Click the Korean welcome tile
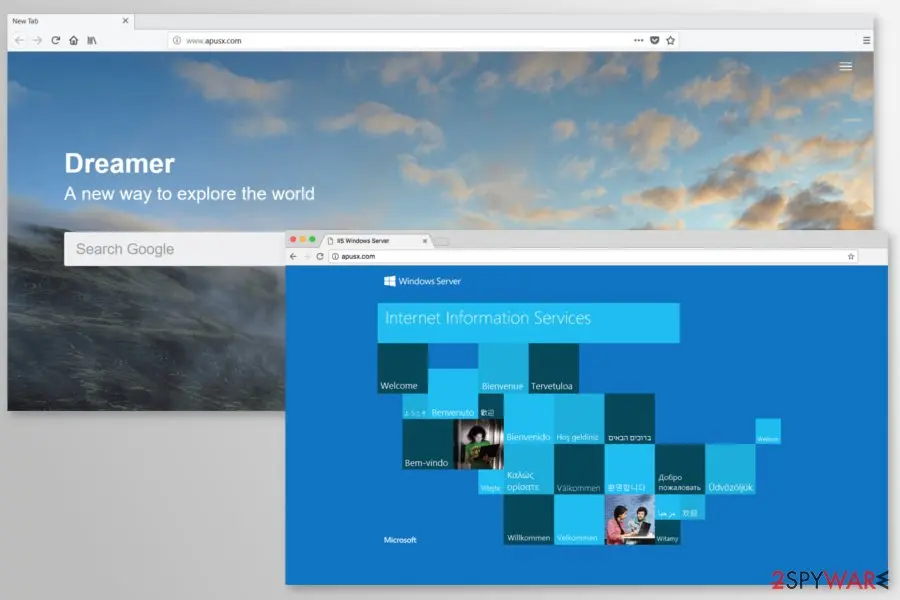Image resolution: width=900 pixels, height=600 pixels. pyautogui.click(x=629, y=469)
